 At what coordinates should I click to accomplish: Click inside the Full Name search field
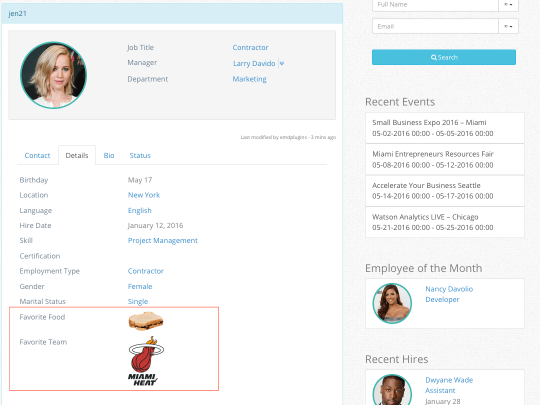[x=435, y=5]
